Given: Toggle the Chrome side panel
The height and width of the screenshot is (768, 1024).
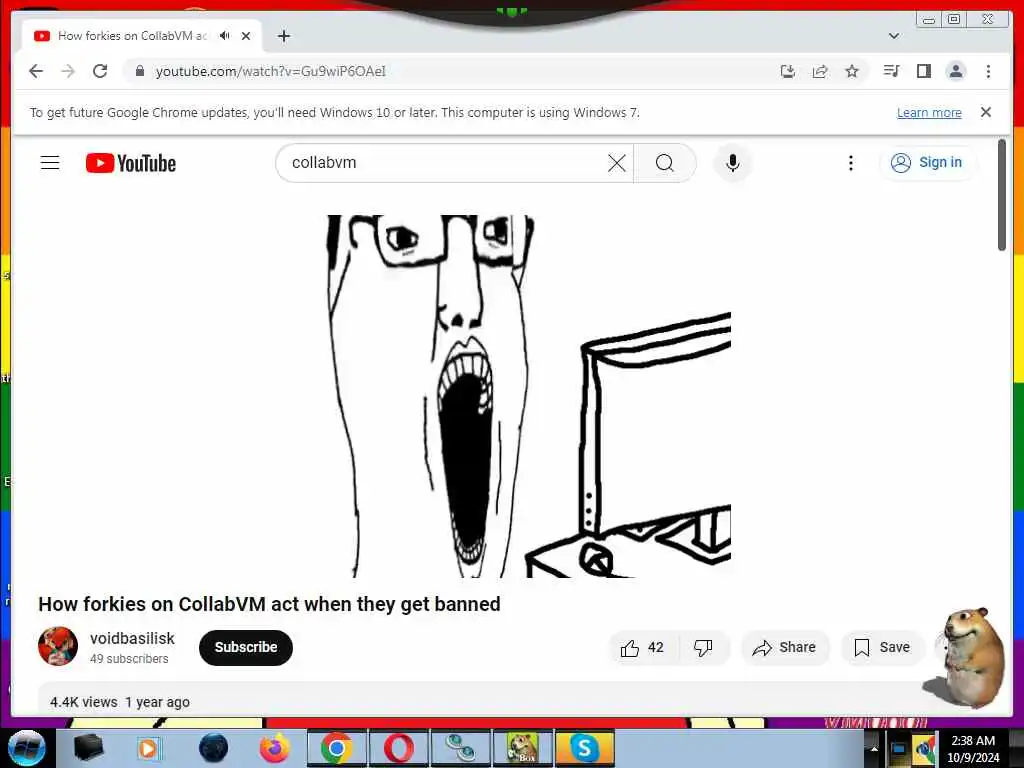Looking at the screenshot, I should [x=923, y=71].
